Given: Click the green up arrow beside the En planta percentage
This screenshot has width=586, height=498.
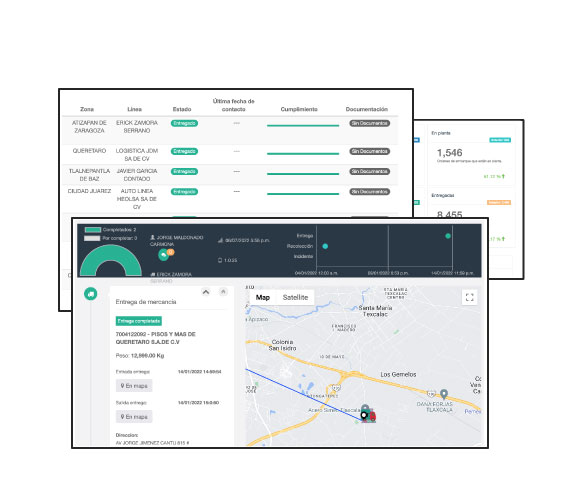Looking at the screenshot, I should point(503,176).
